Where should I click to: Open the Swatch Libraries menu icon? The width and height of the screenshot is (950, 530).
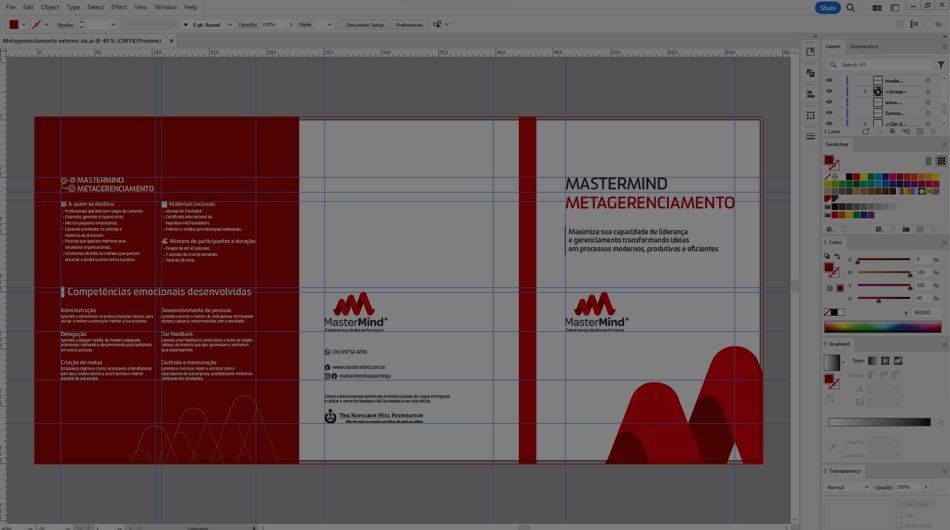(x=830, y=230)
